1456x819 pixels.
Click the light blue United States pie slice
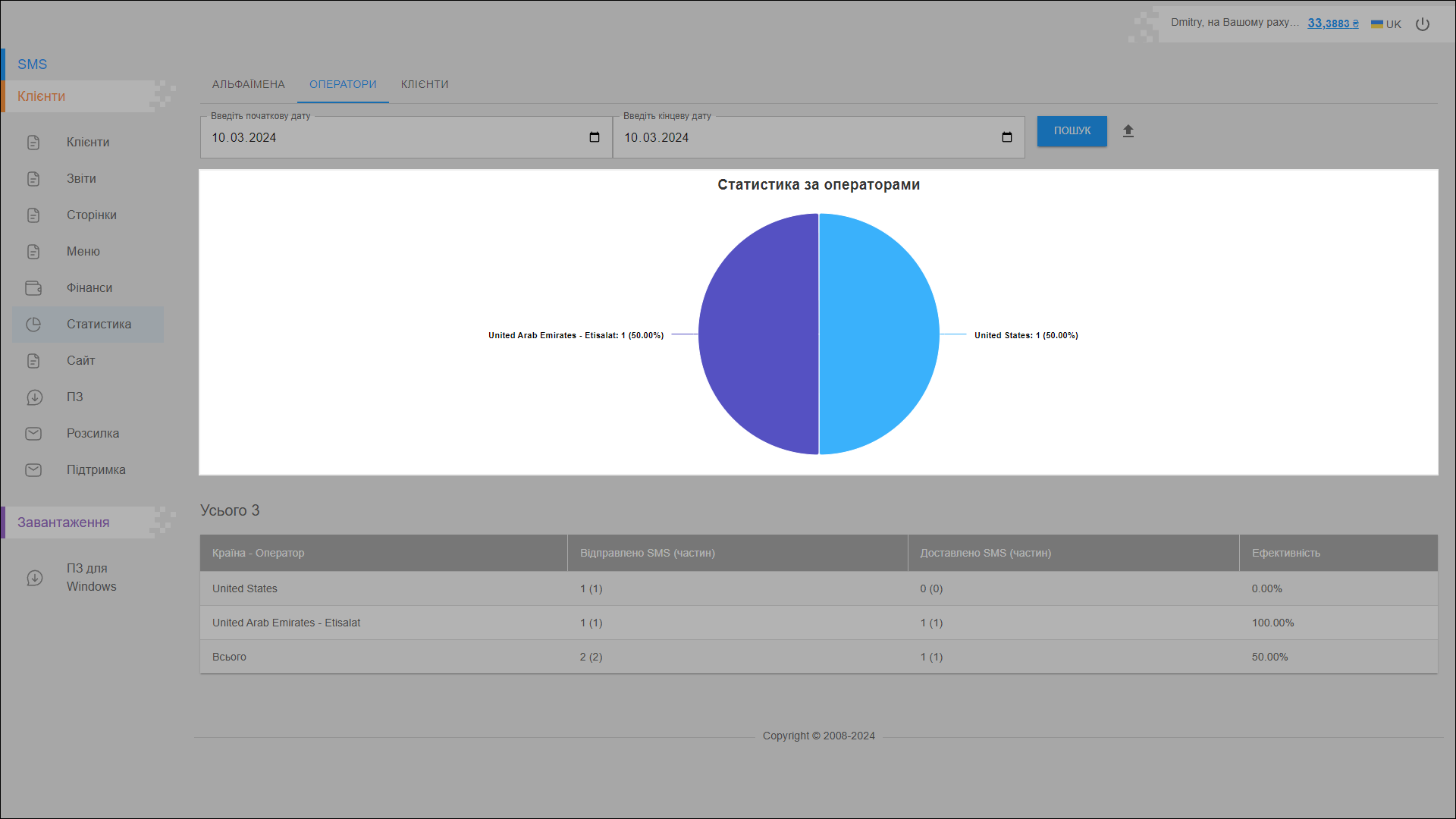880,334
